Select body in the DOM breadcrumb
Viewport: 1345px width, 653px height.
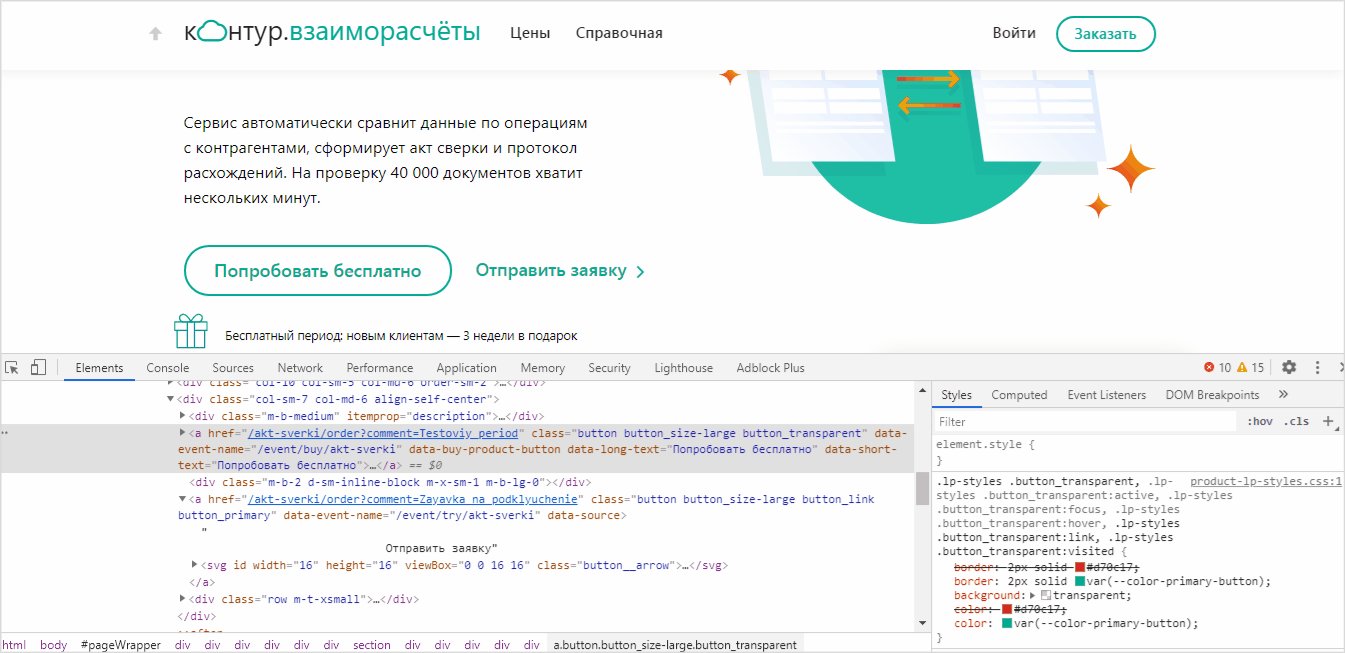(x=54, y=645)
